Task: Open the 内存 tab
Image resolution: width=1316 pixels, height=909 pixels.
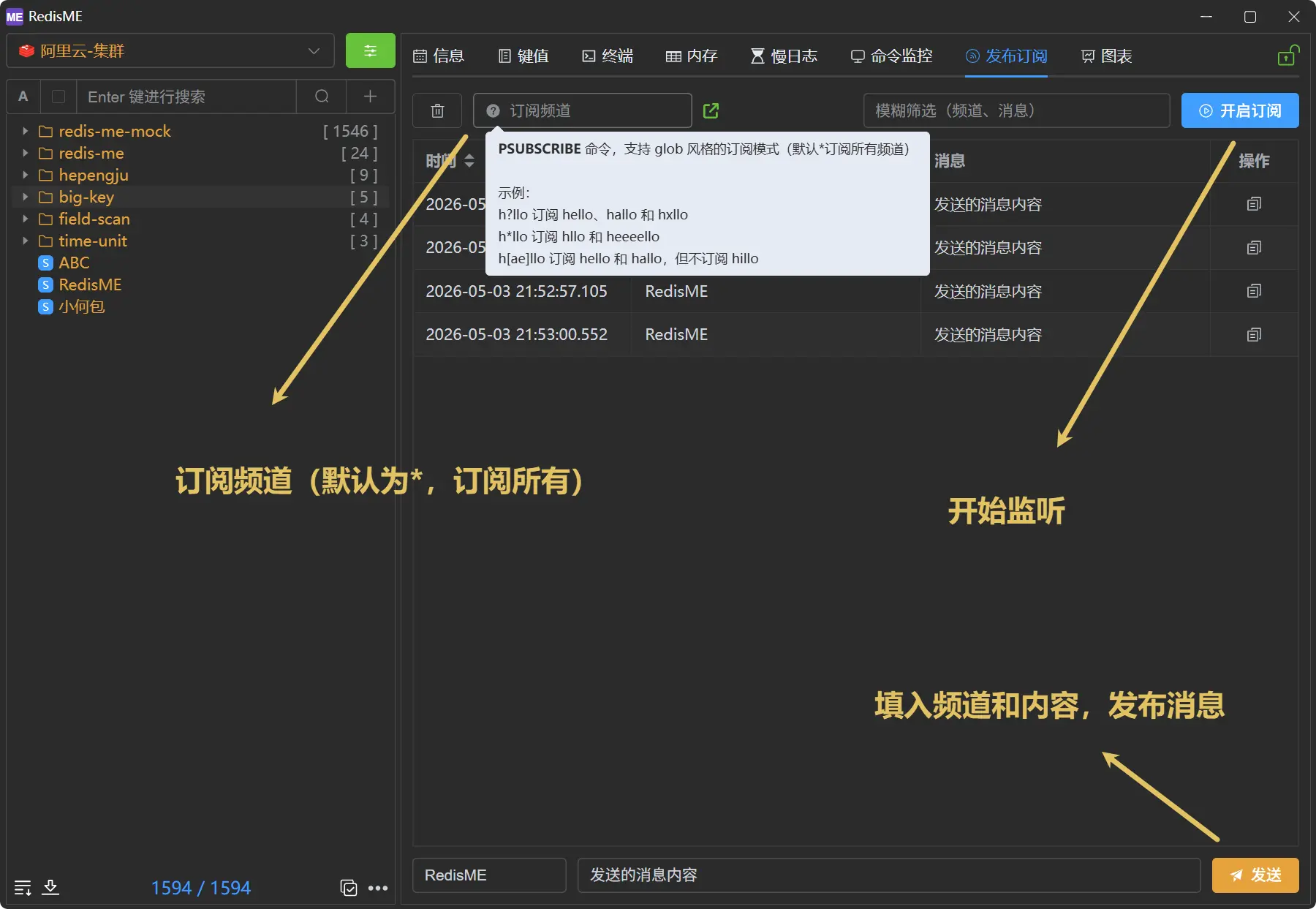Action: point(692,56)
